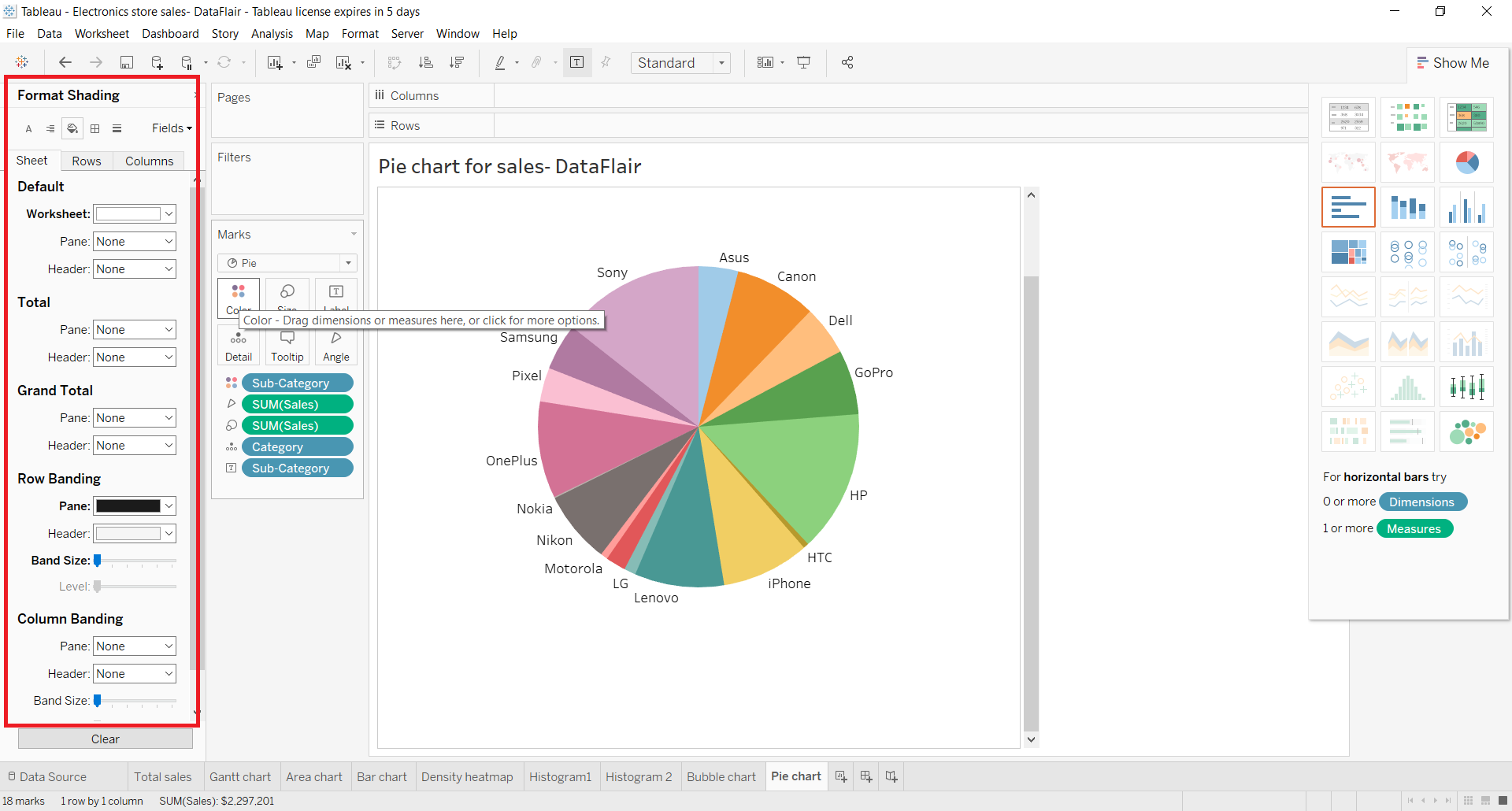This screenshot has width=1512, height=811.
Task: Click the New Story icon beside sheet tabs
Action: [891, 776]
